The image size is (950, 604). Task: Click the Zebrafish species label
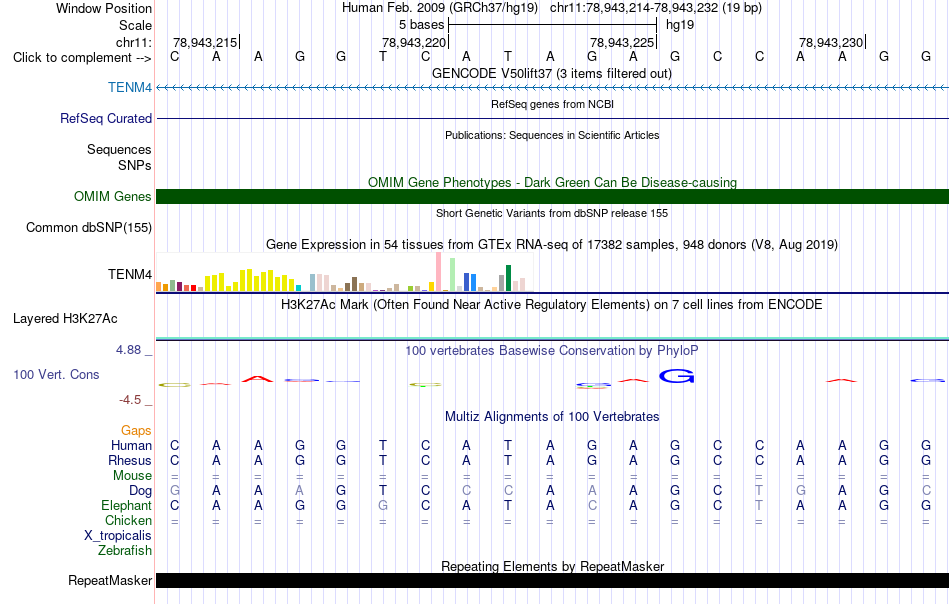pyautogui.click(x=125, y=550)
